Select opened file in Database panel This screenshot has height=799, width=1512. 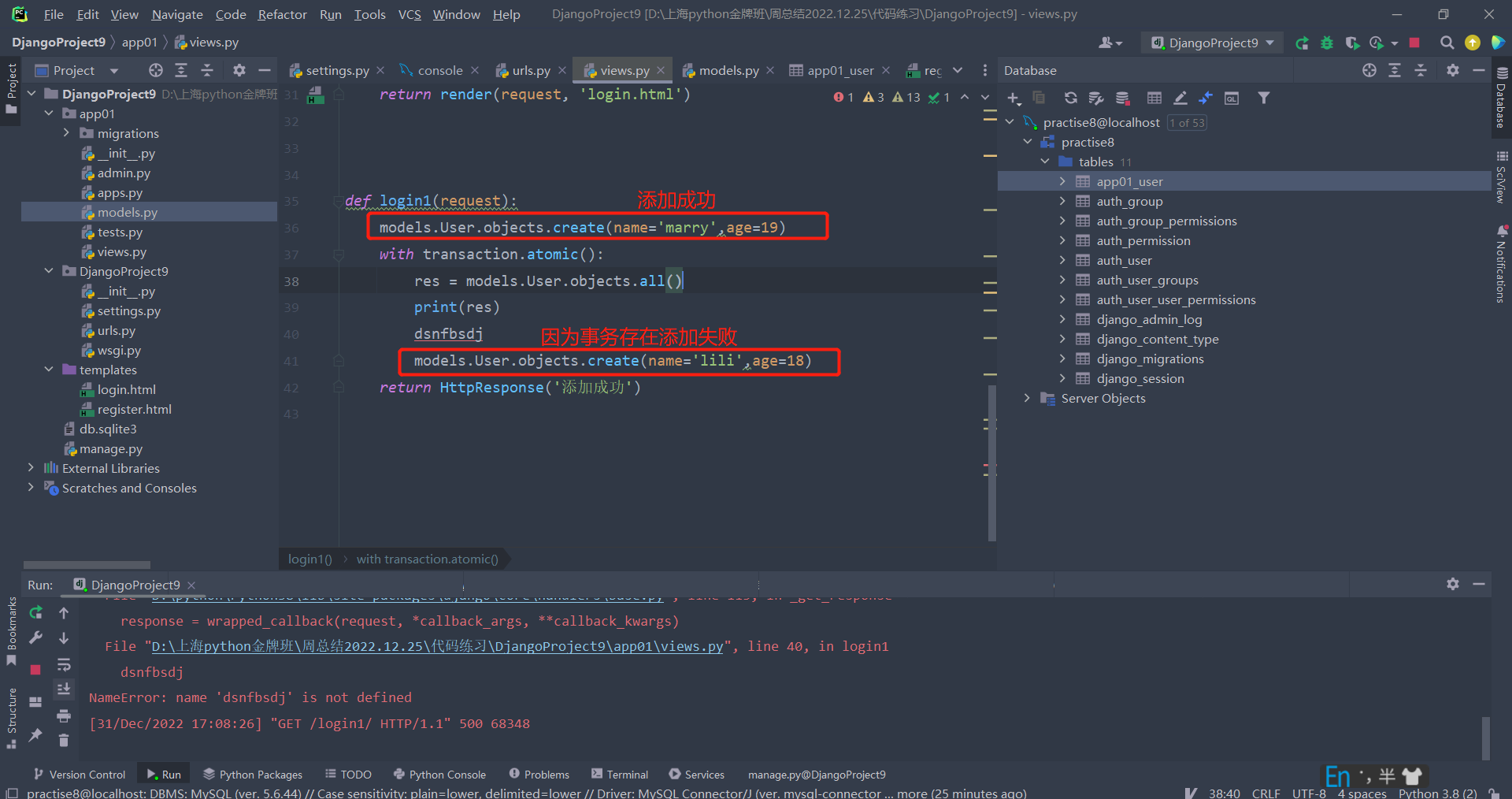click(x=1369, y=70)
